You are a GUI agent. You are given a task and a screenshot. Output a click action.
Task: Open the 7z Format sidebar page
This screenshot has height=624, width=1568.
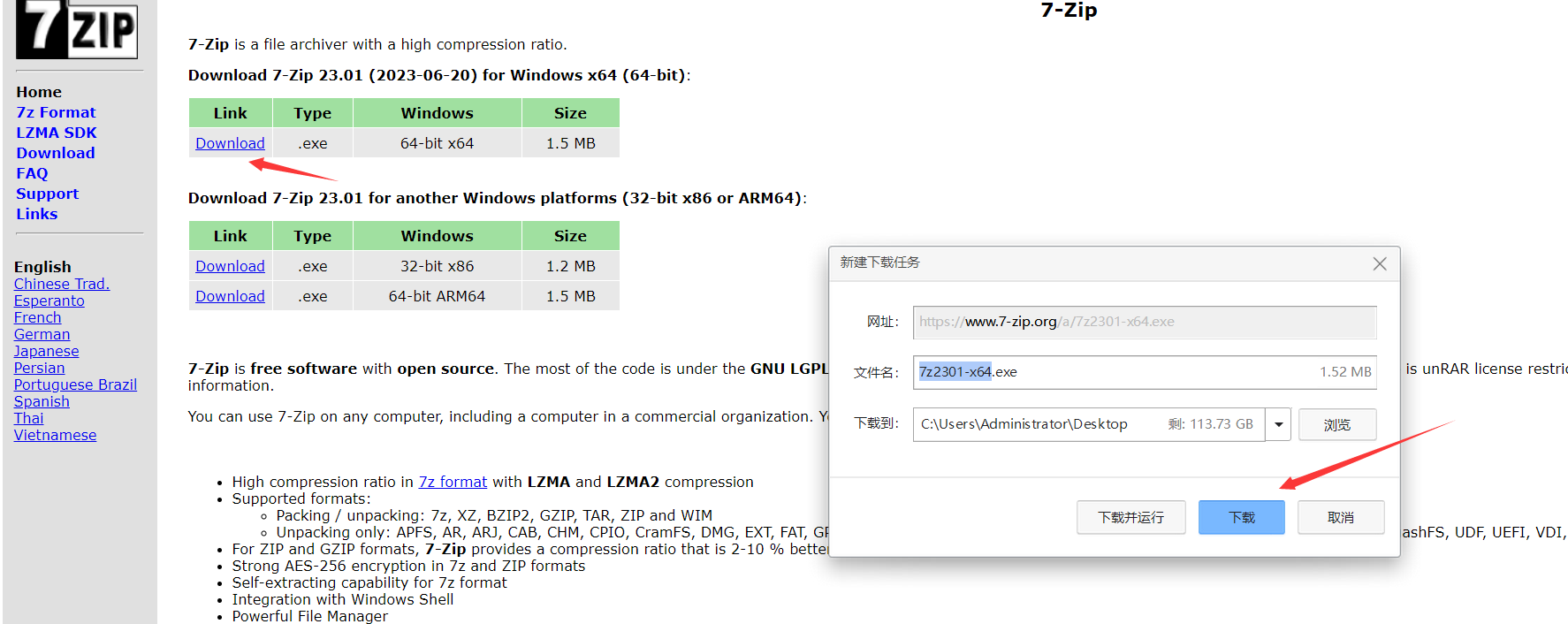56,112
